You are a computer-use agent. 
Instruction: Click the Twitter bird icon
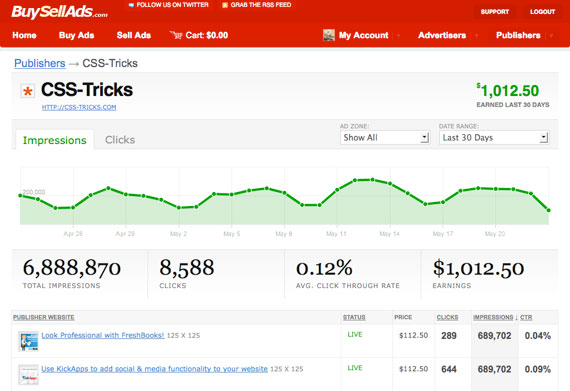131,5
